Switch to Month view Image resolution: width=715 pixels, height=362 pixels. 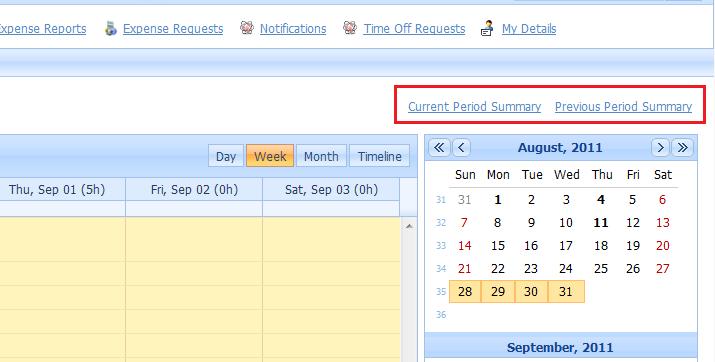click(x=321, y=156)
